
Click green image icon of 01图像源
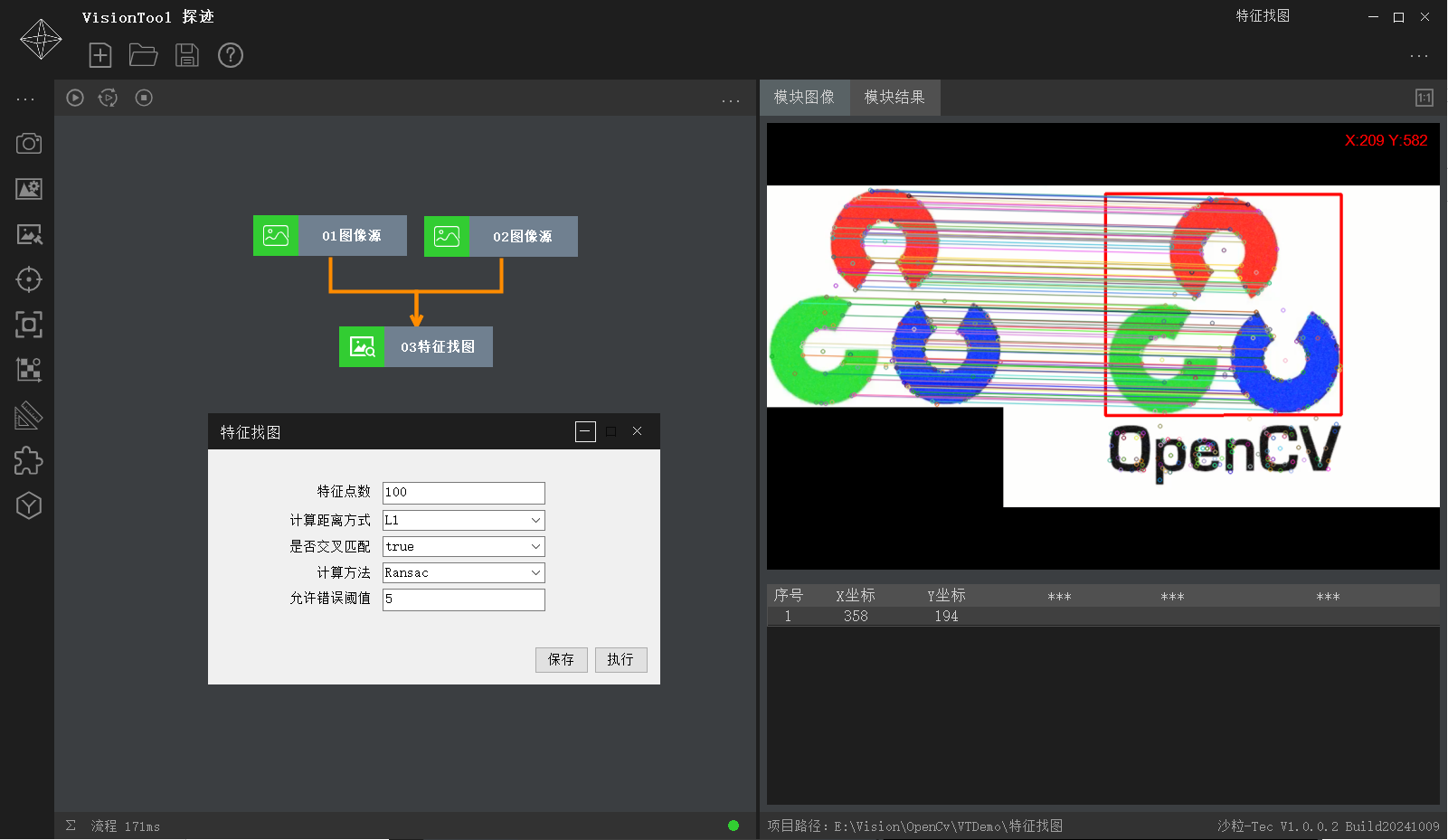click(x=276, y=236)
